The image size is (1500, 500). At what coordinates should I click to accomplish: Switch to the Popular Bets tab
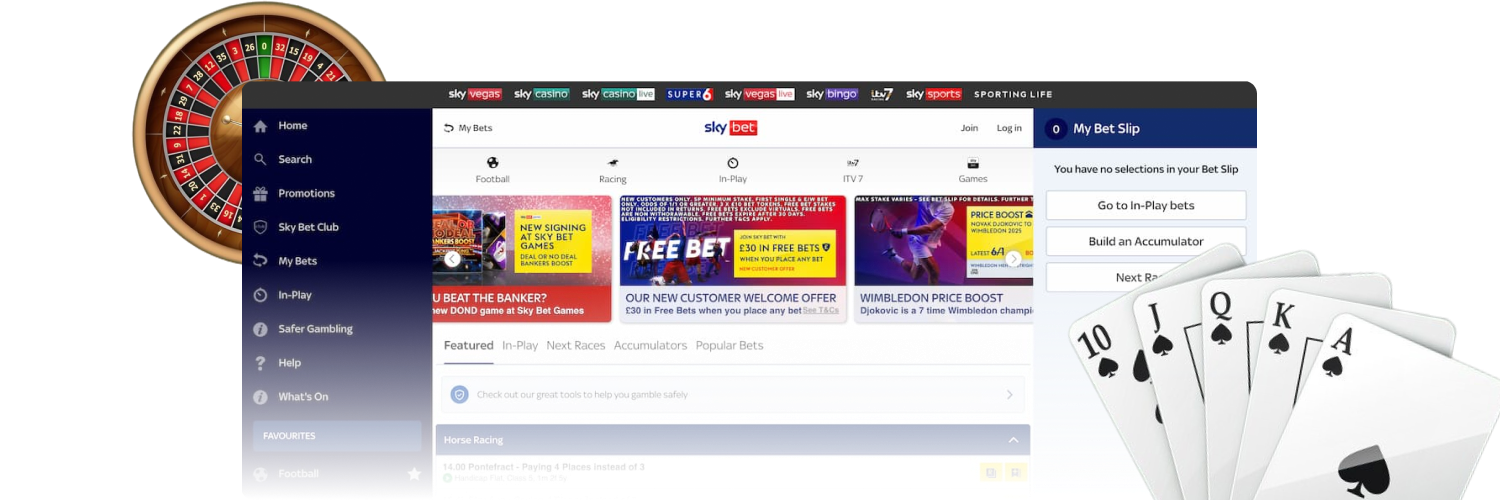730,346
